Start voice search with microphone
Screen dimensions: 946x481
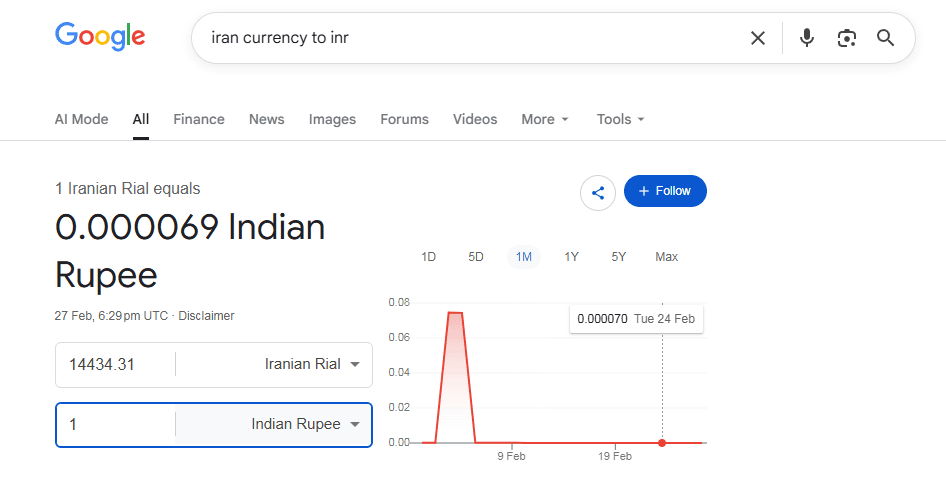coord(807,38)
